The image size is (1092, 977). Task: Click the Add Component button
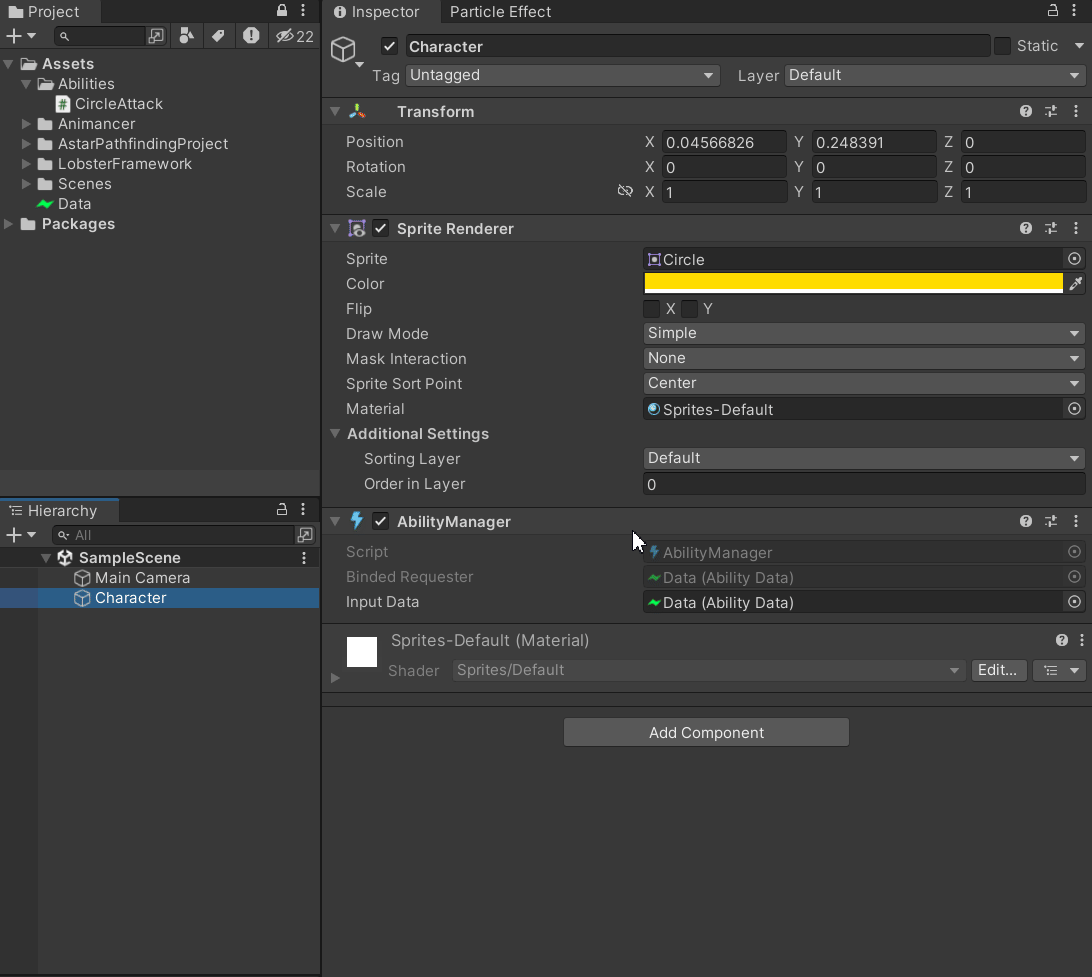(706, 733)
